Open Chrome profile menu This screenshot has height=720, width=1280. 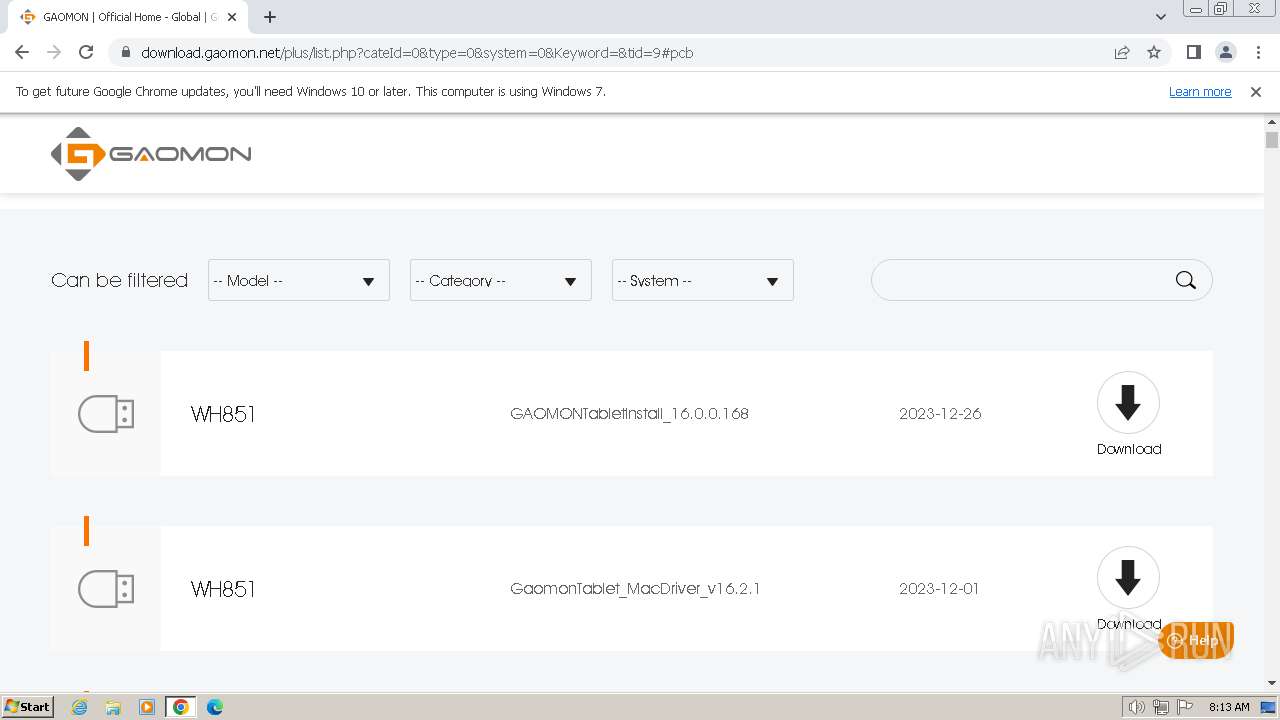point(1225,53)
